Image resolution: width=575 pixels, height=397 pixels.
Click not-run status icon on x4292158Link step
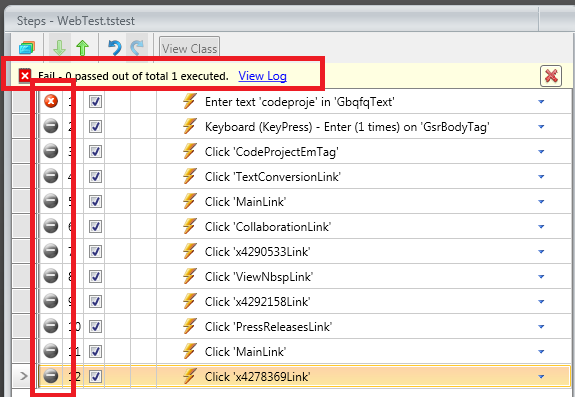point(51,301)
